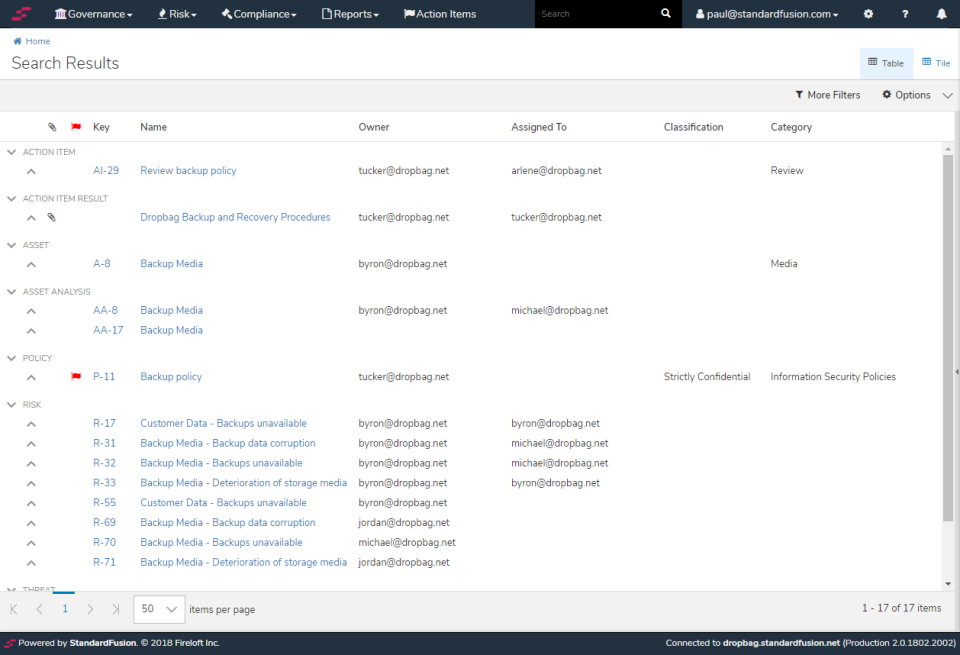Expand the Options chevron
The image size is (960, 655).
(x=948, y=95)
